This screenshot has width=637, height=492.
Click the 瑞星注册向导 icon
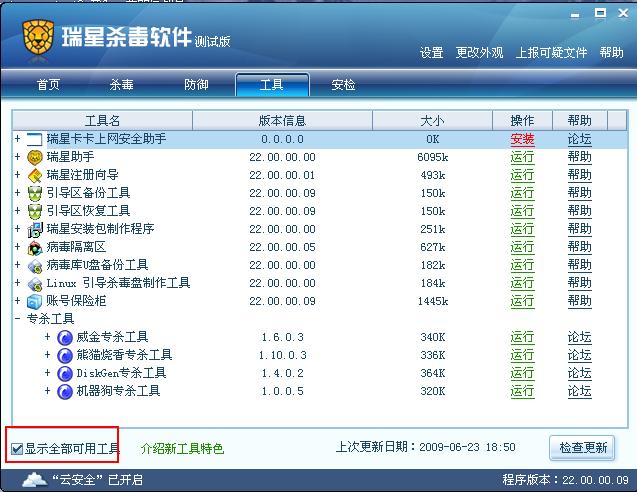[x=35, y=175]
